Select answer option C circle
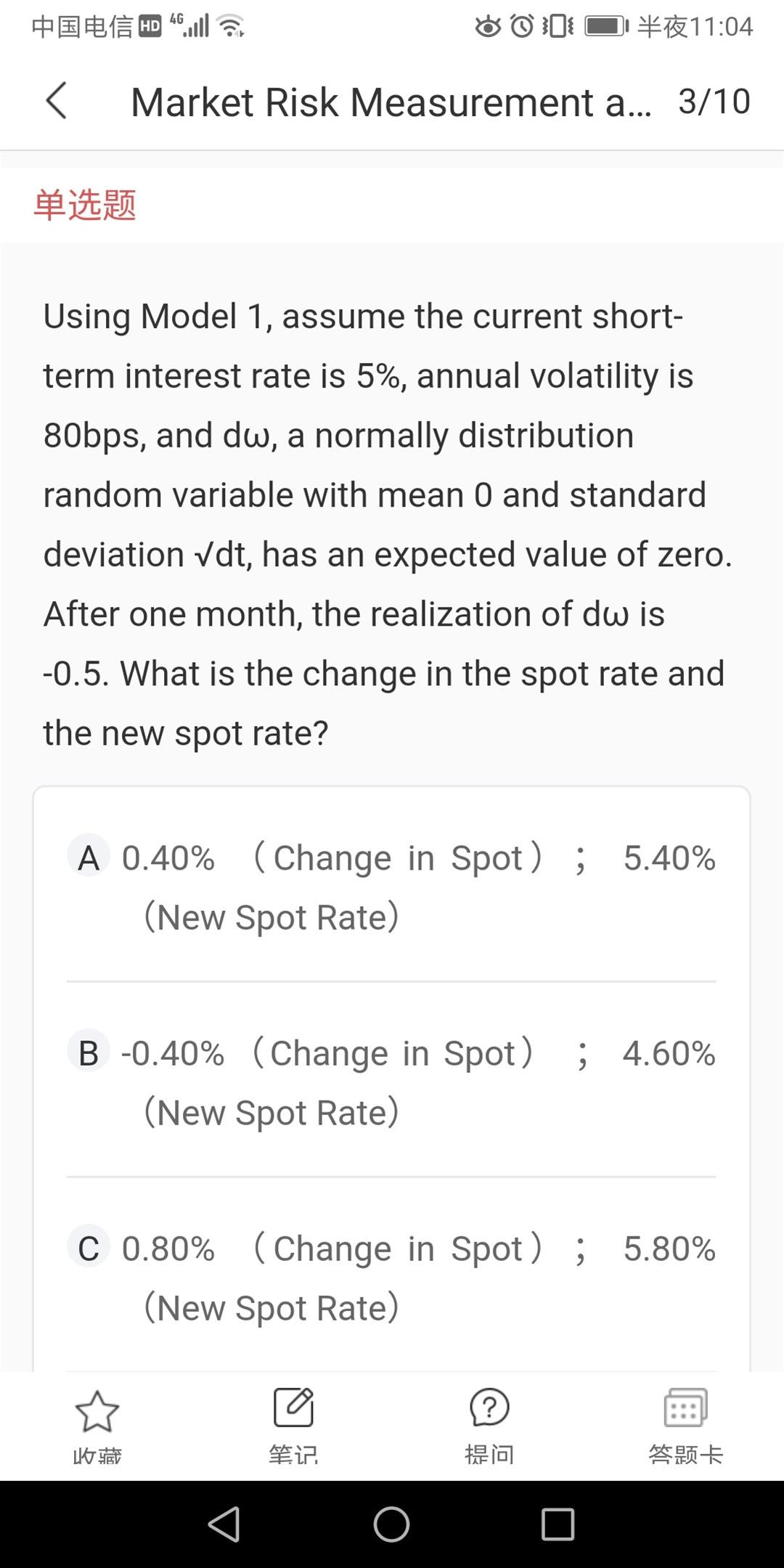The image size is (784, 1568). pyautogui.click(x=89, y=1248)
